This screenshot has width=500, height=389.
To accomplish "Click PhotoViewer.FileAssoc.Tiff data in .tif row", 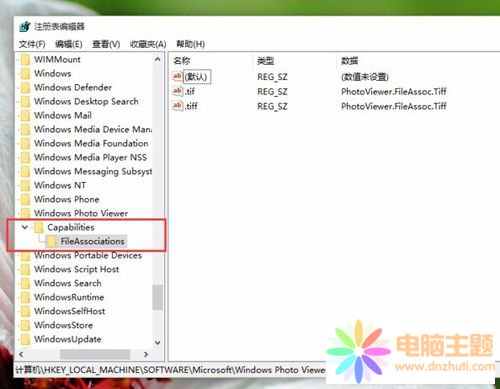I will [x=394, y=91].
